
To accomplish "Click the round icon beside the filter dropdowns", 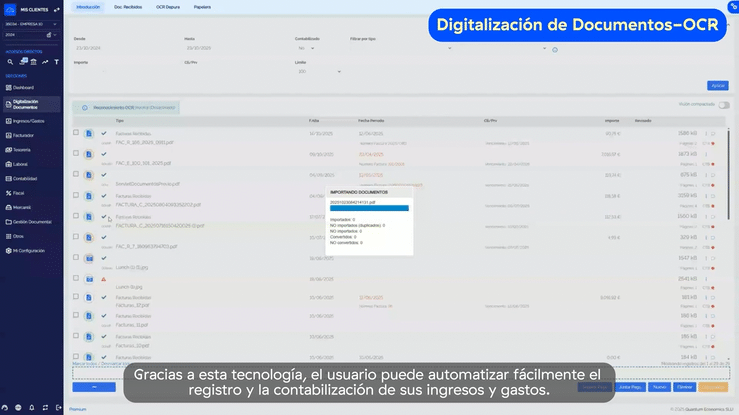I will point(555,49).
